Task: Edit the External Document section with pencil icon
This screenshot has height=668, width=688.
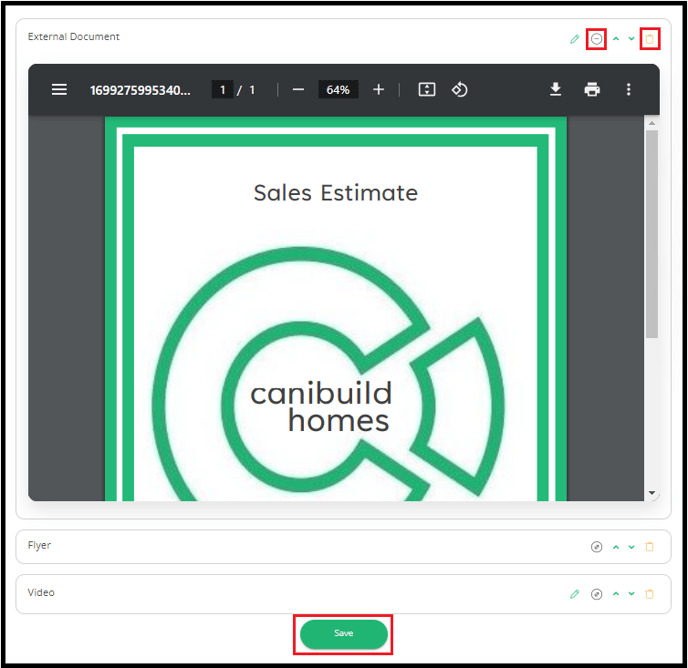Action: pyautogui.click(x=574, y=40)
